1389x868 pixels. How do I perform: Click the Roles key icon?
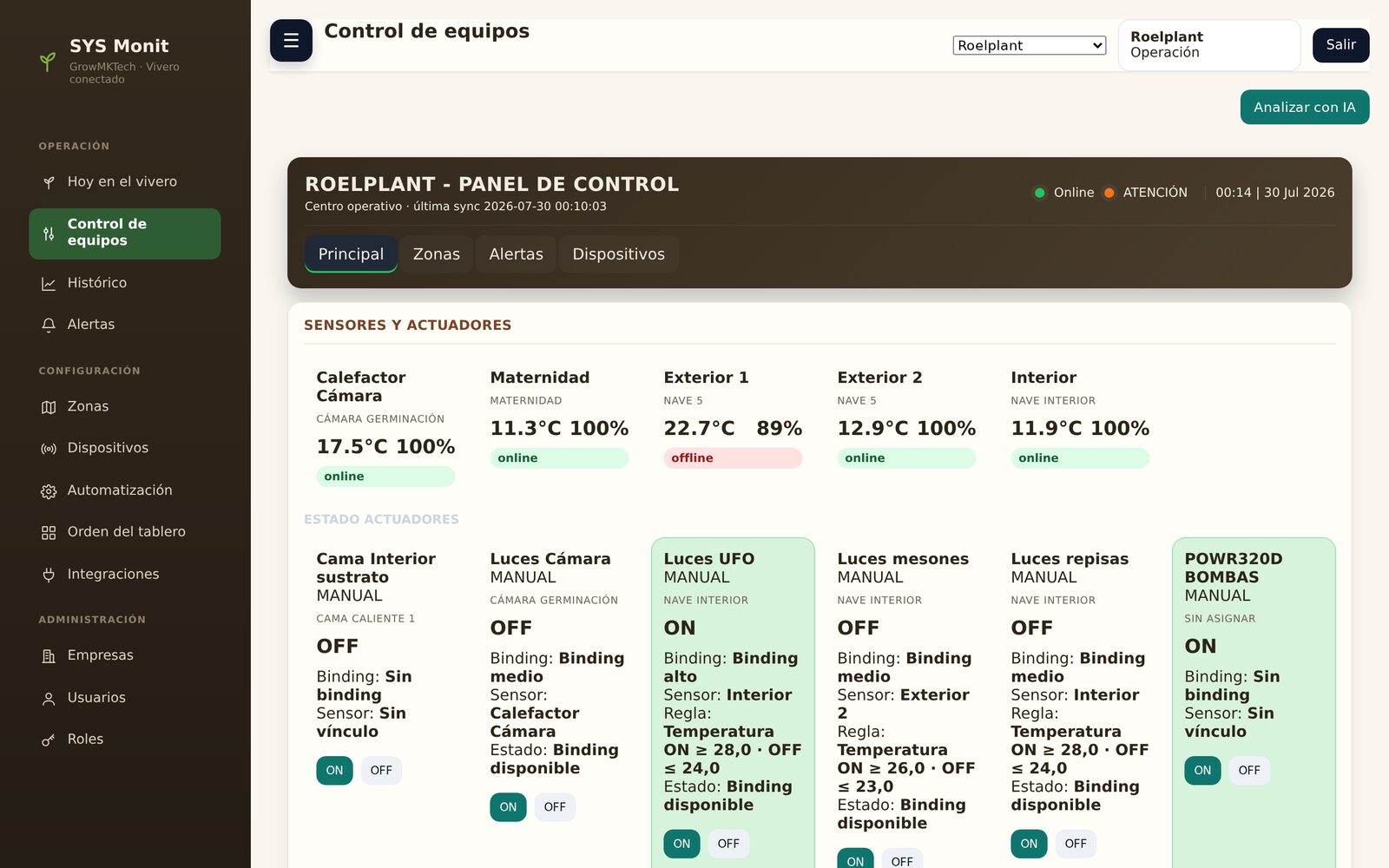[x=49, y=740]
